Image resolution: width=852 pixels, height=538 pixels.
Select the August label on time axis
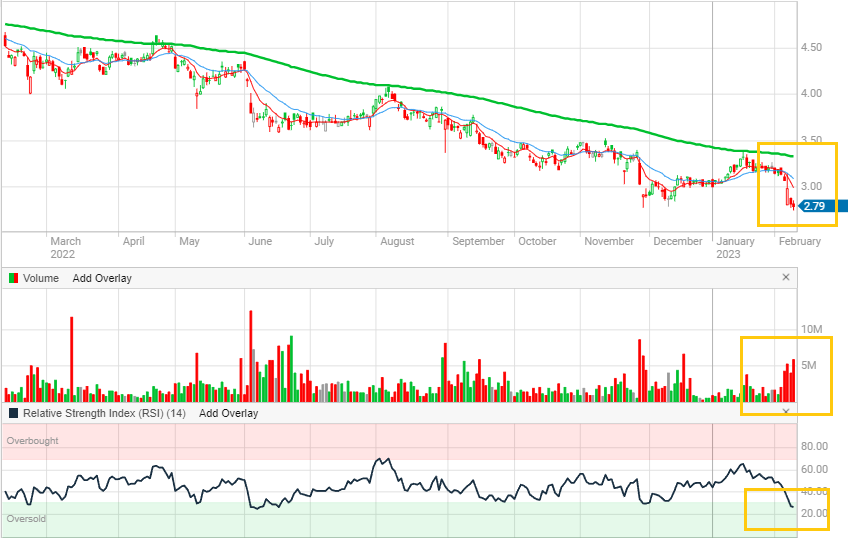pos(397,241)
